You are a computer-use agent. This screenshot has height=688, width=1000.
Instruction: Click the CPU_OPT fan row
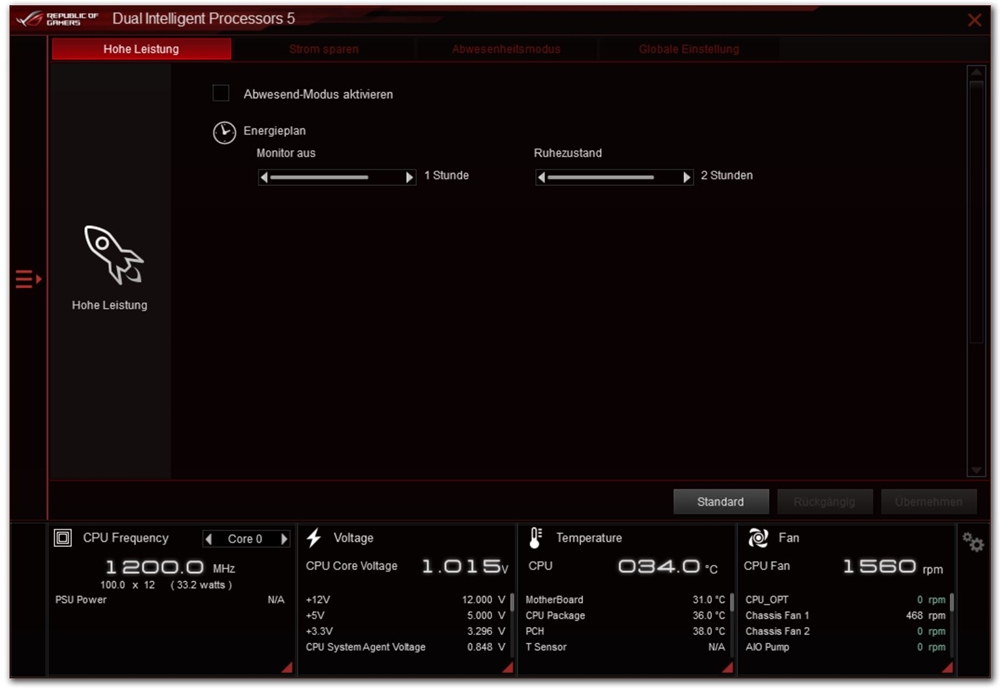(846, 600)
